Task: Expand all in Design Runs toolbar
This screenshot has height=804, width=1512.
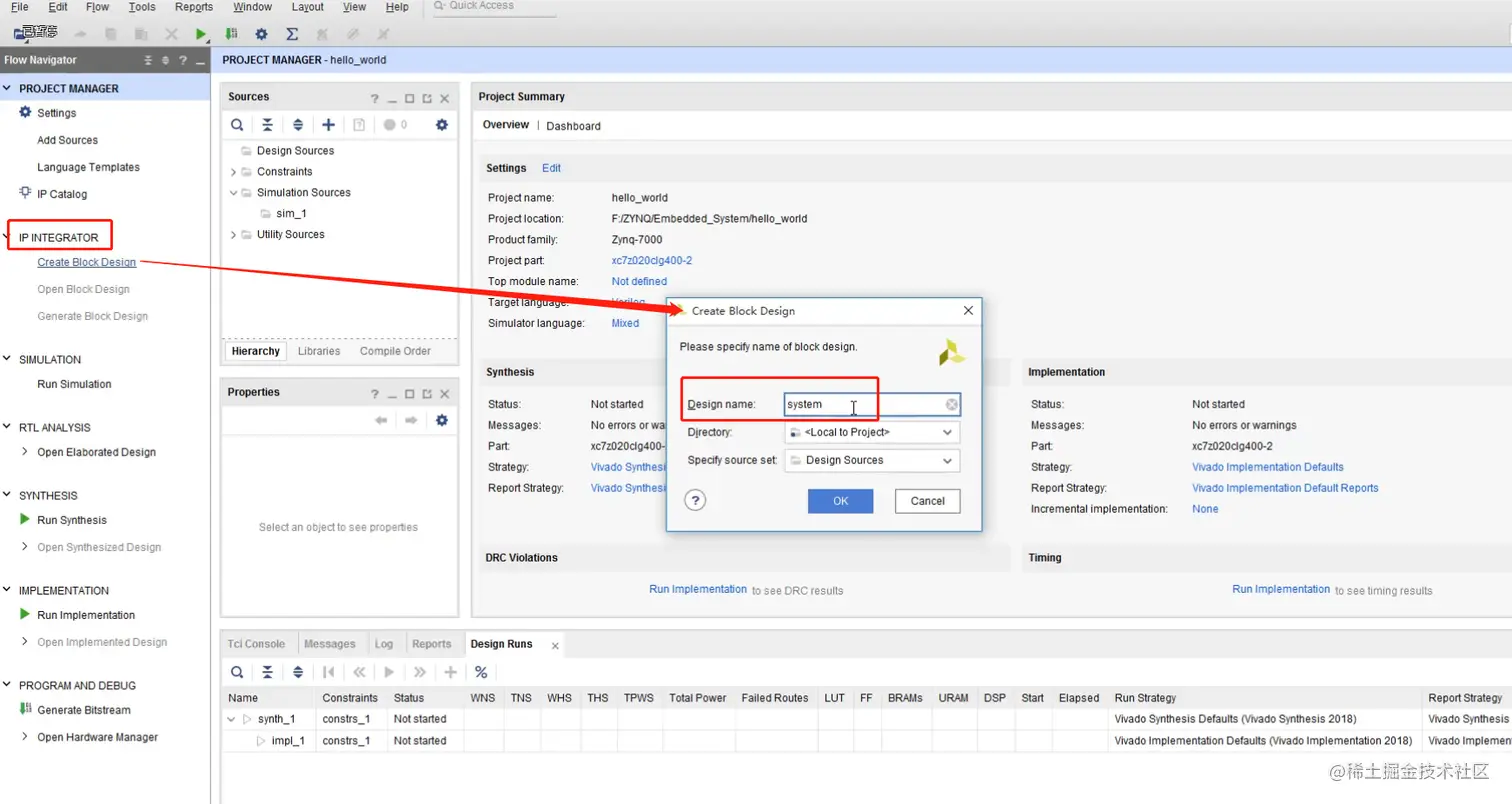Action: [298, 672]
